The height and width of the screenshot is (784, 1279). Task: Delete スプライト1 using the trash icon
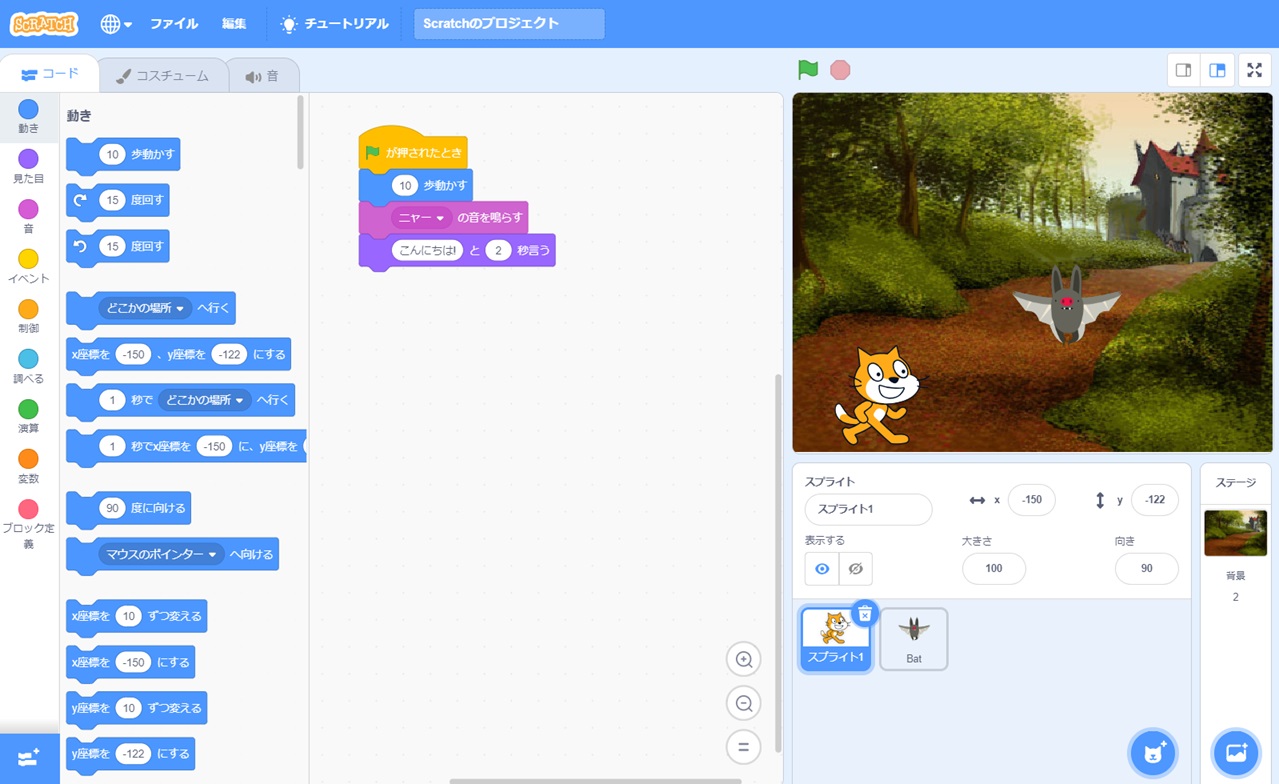(865, 614)
